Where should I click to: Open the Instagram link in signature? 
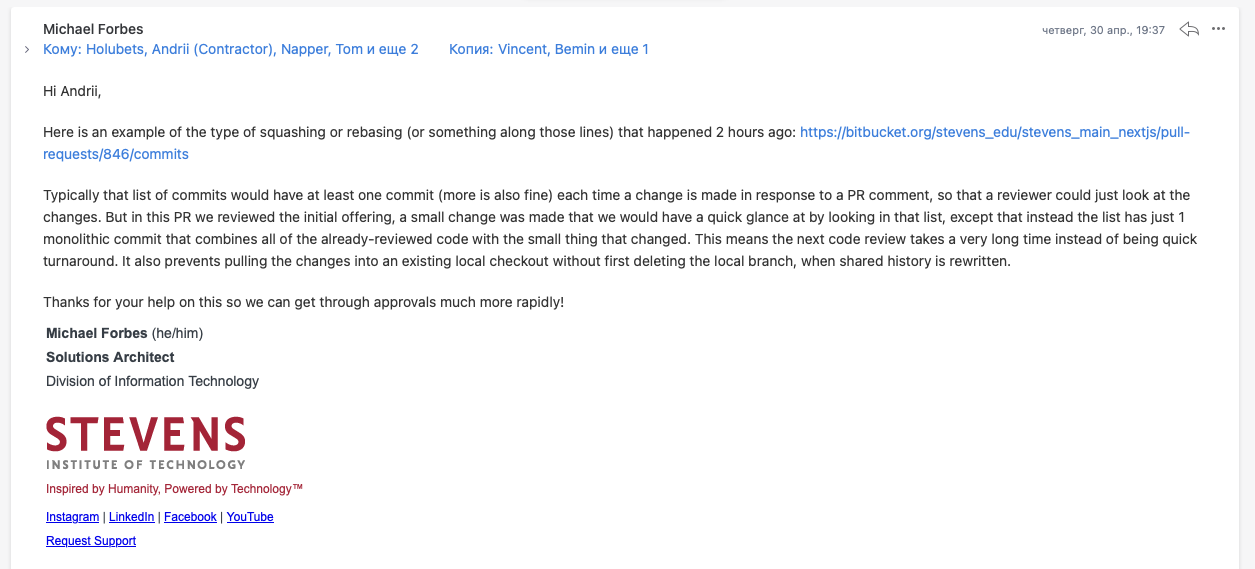pos(72,517)
